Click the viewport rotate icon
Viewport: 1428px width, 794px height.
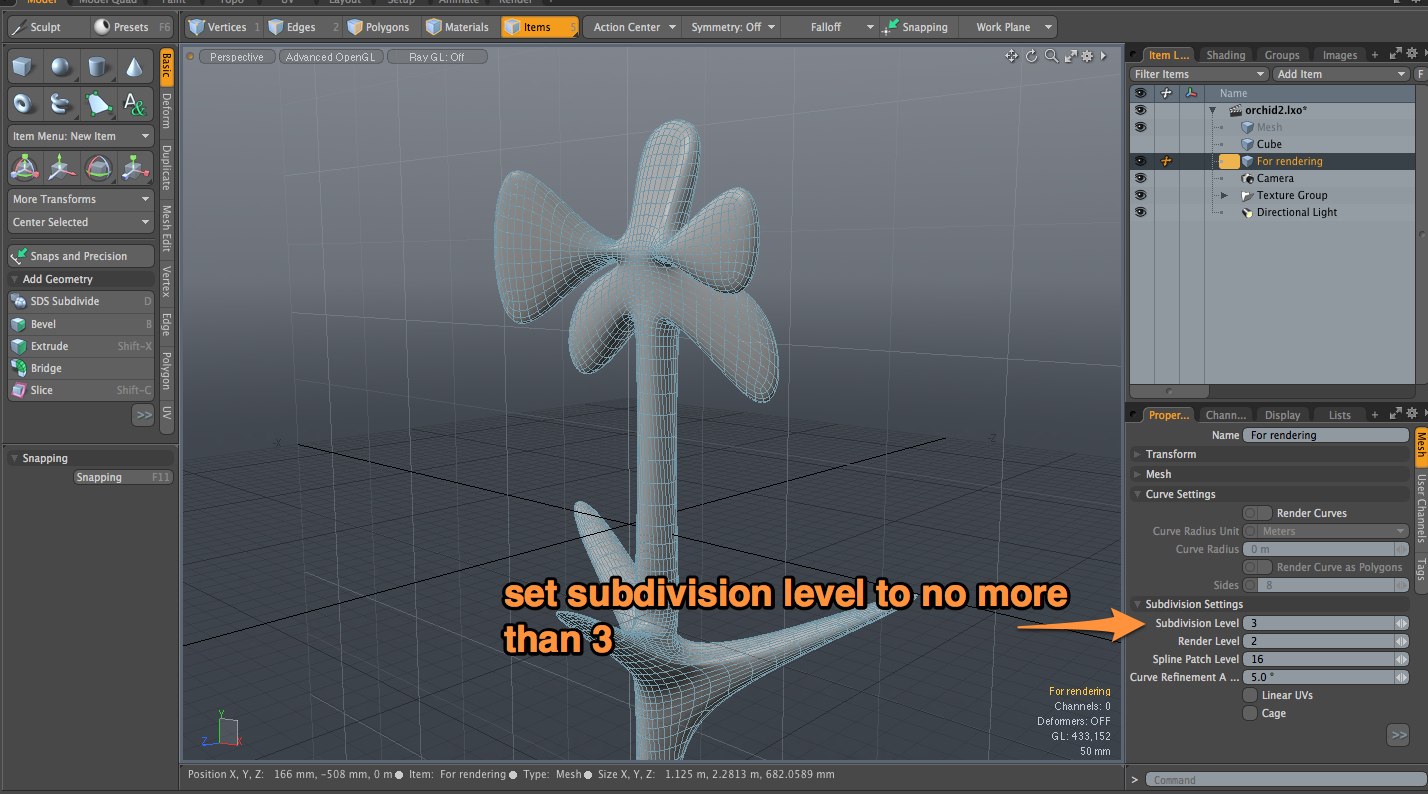1032,56
